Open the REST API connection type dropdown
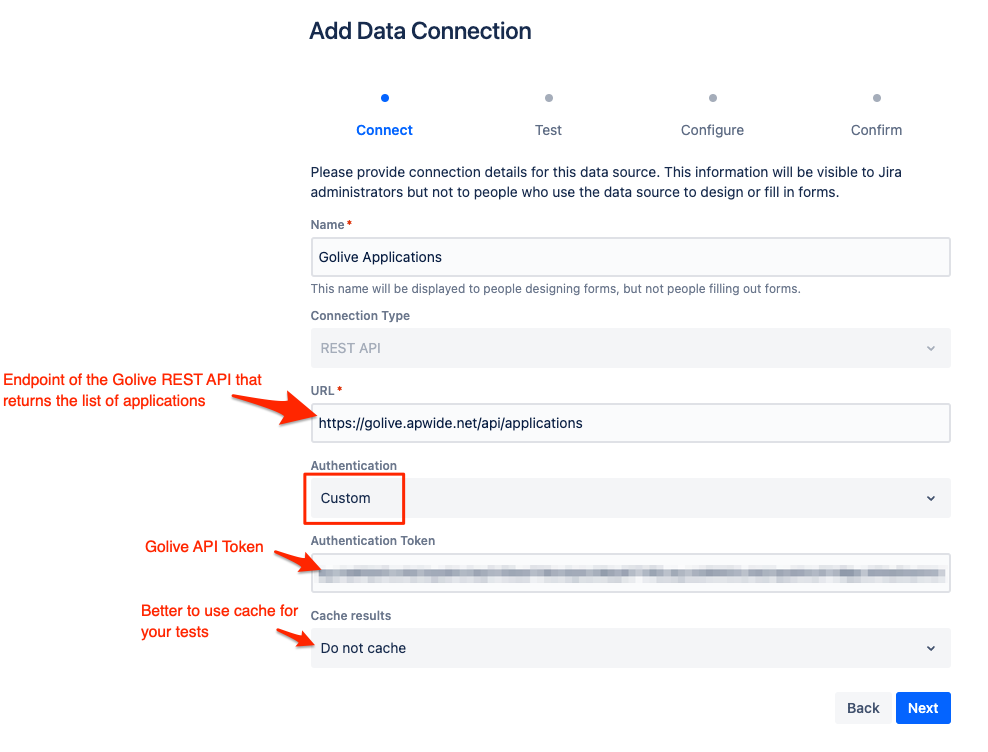 pyautogui.click(x=630, y=349)
